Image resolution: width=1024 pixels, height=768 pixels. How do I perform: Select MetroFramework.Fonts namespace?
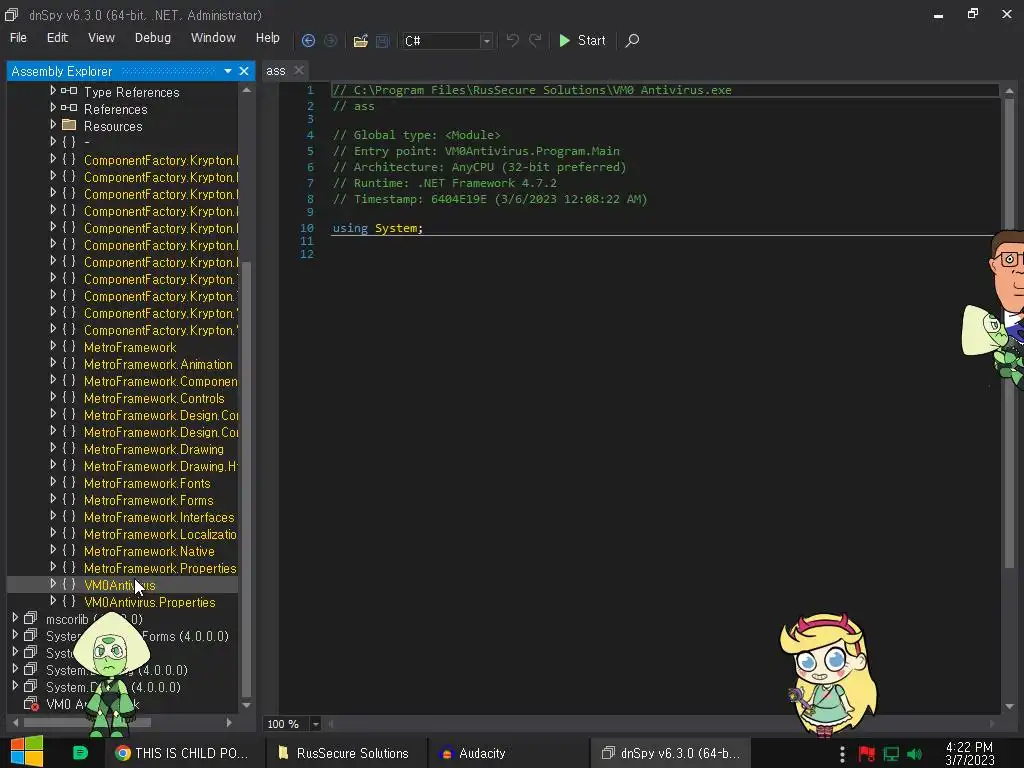point(147,483)
